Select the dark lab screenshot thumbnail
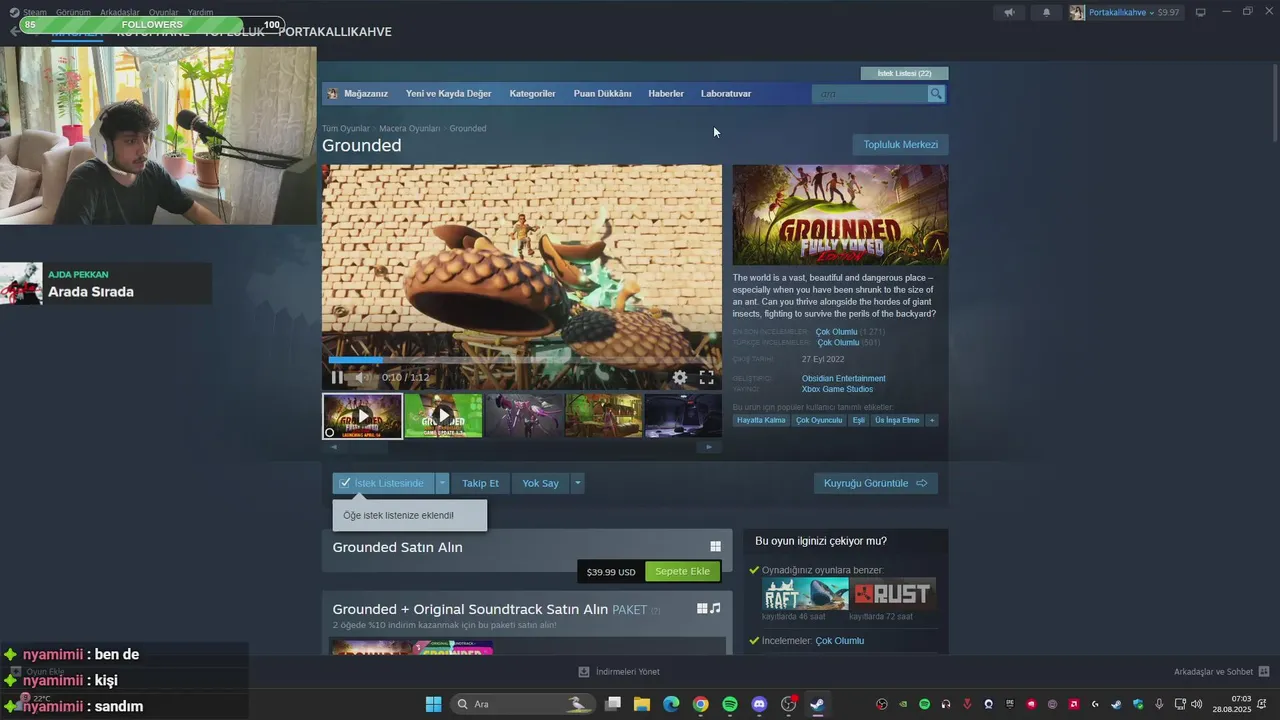The height and width of the screenshot is (720, 1280). 684,416
